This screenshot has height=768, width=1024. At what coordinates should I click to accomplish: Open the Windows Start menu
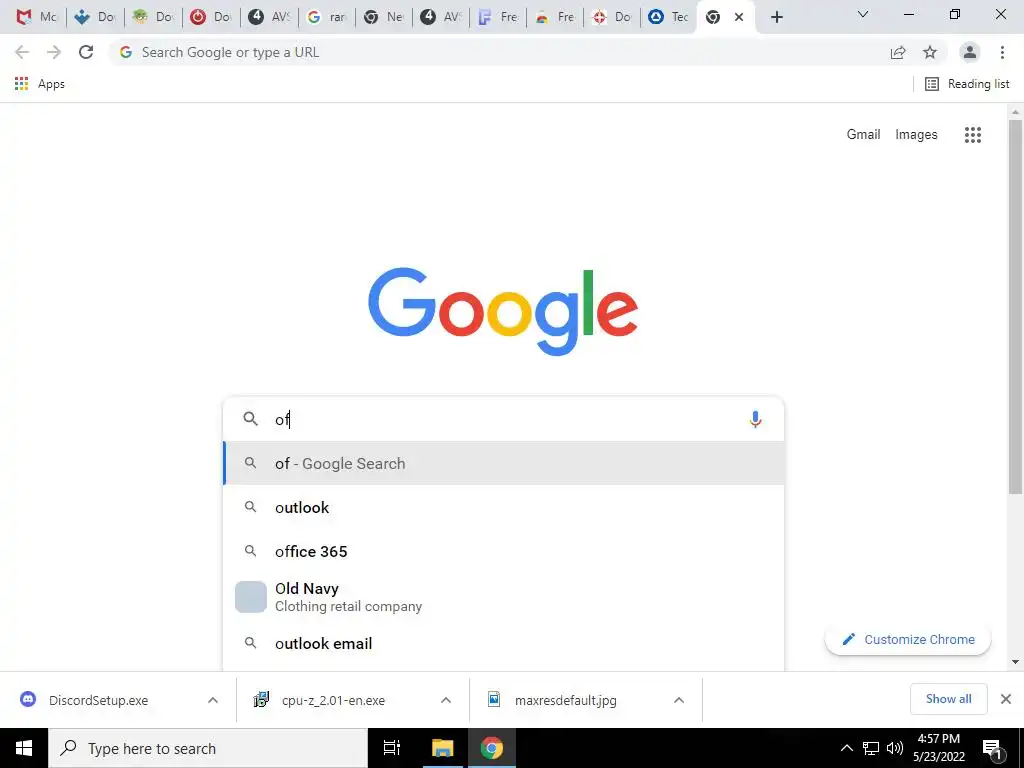24,748
